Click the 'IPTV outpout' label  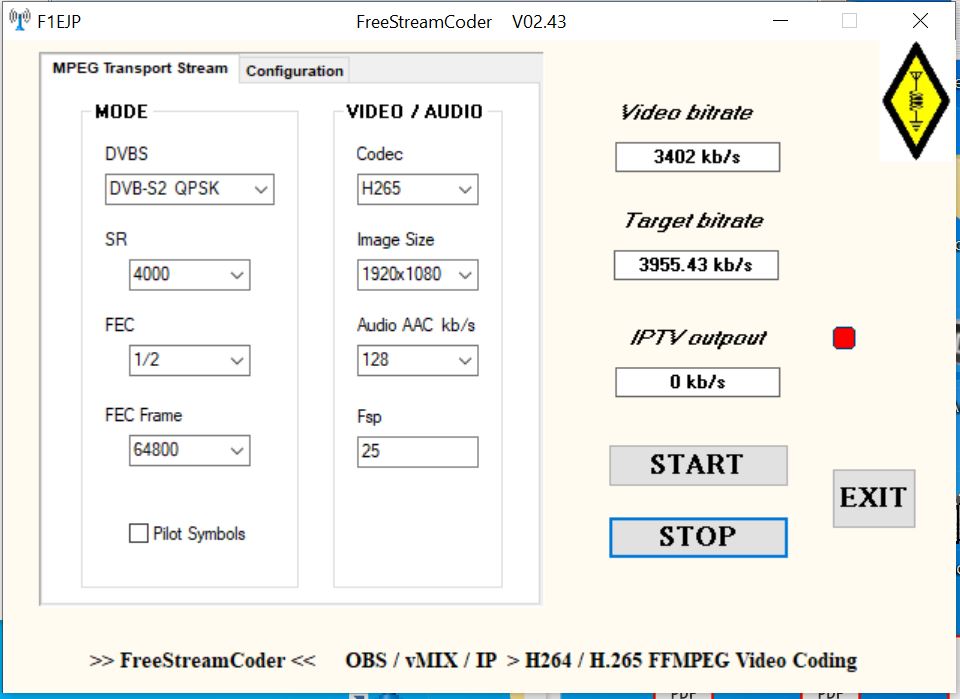coord(698,338)
